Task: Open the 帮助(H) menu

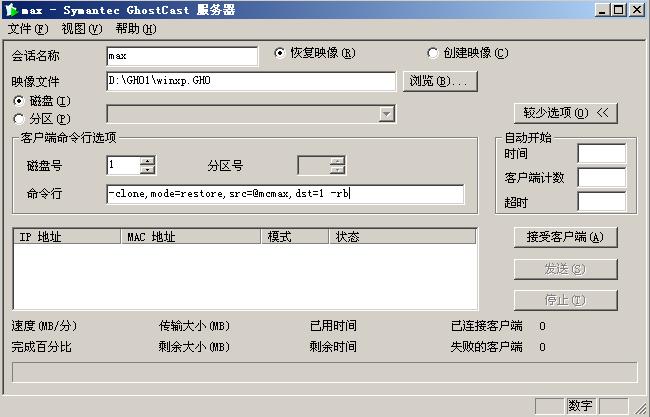Action: (136, 29)
